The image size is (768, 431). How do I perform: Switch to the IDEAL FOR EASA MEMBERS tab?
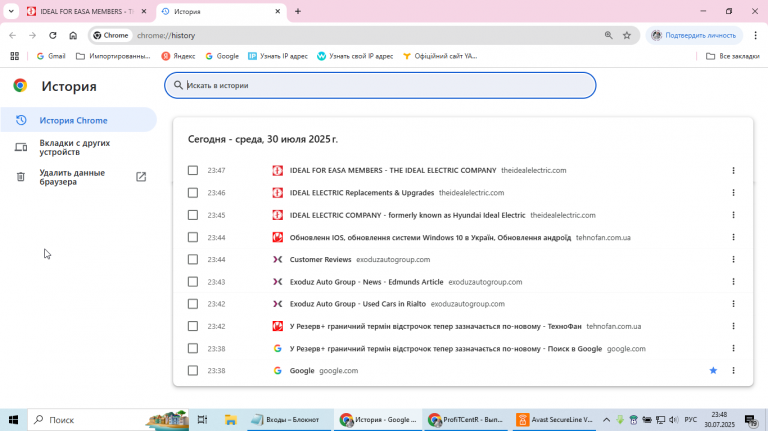click(x=87, y=11)
